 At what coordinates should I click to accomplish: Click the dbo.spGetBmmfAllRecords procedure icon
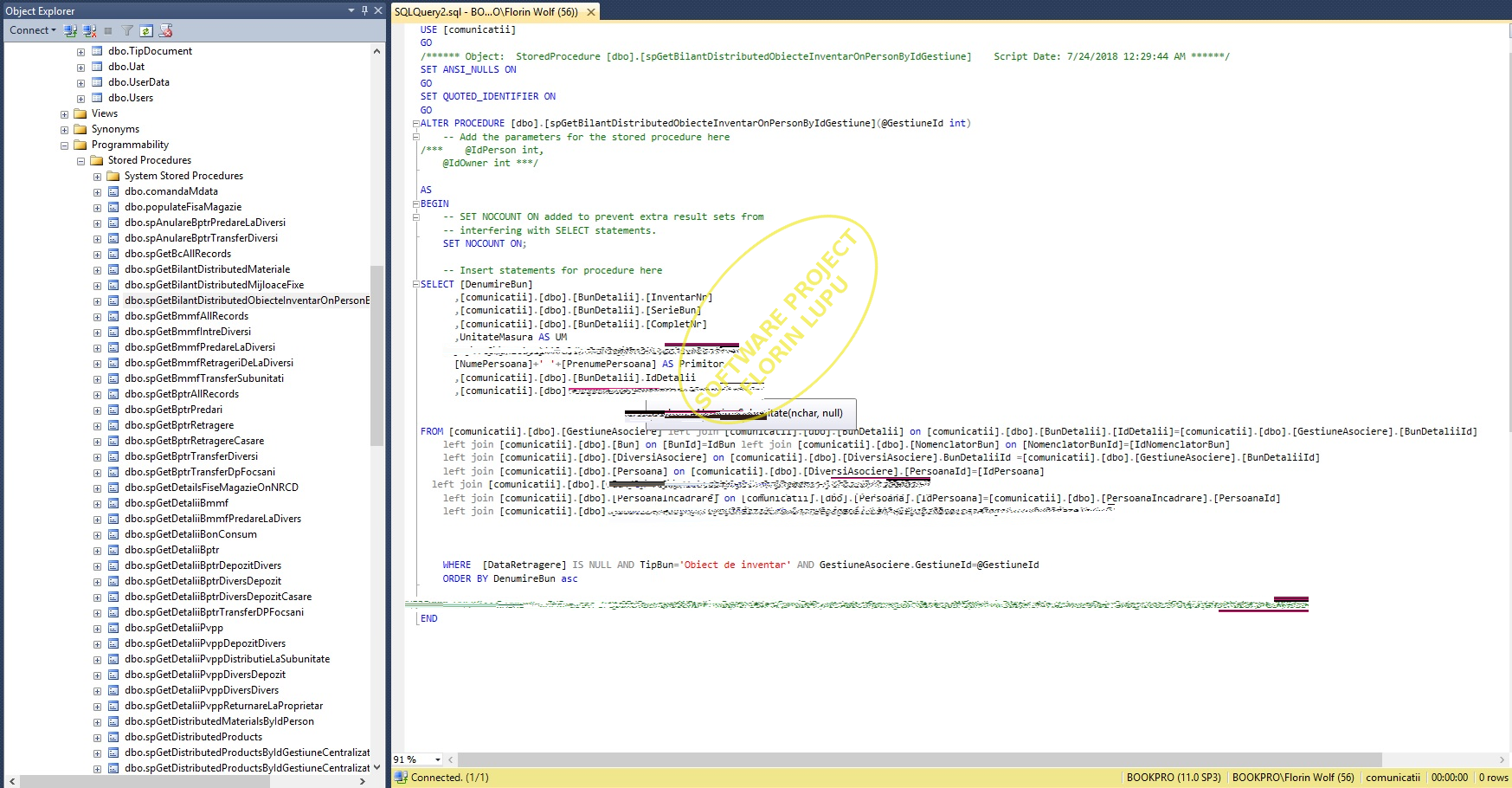pos(113,316)
